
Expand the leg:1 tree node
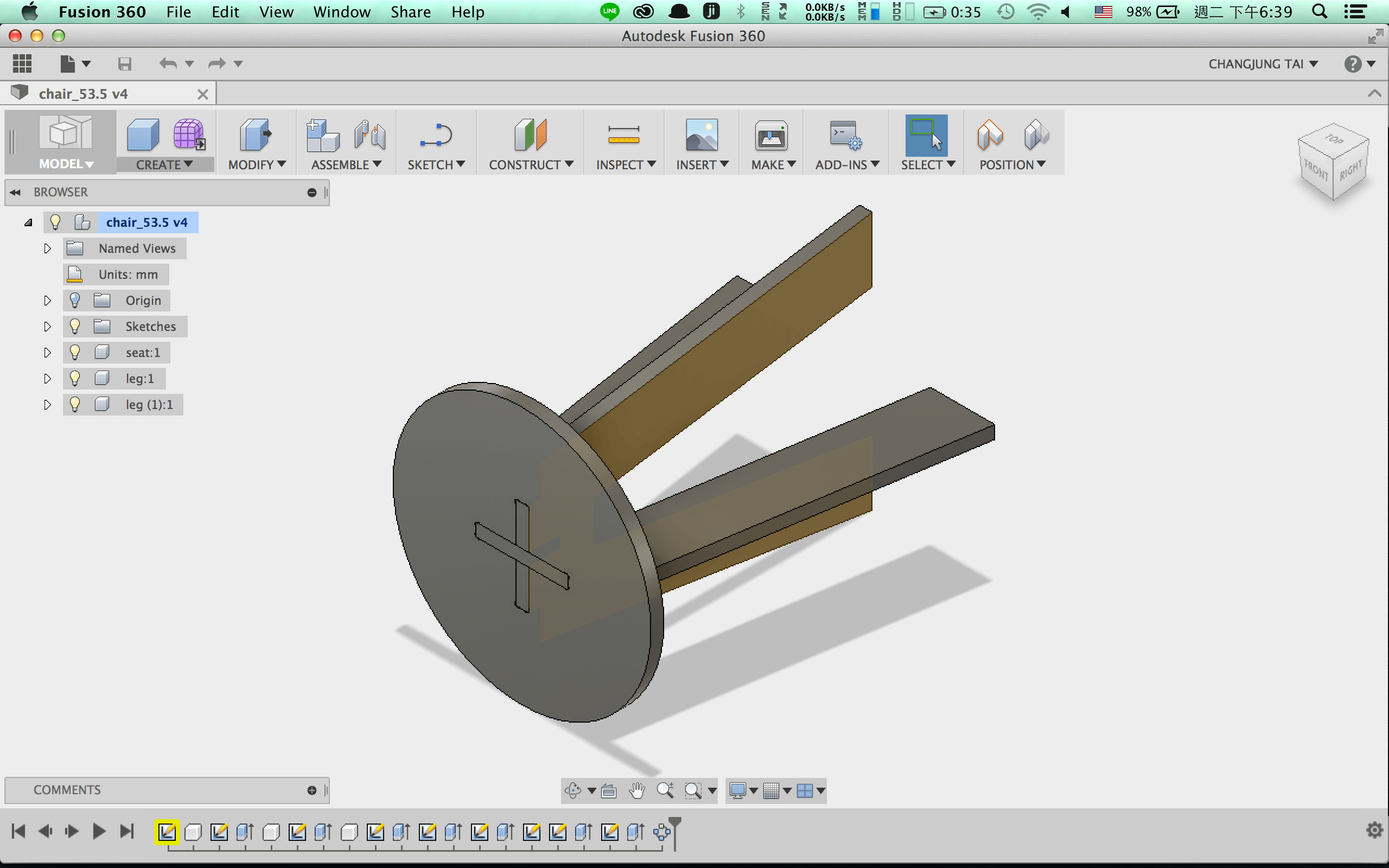[48, 378]
